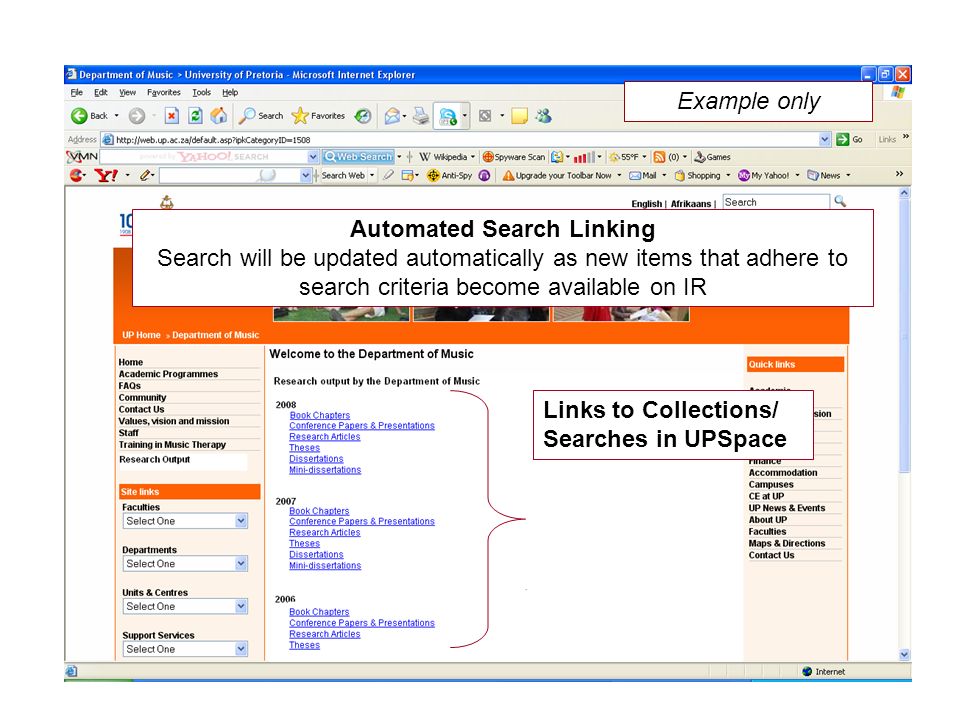Open Maps & Directions quick link
Image resolution: width=960 pixels, height=720 pixels.
coord(787,544)
